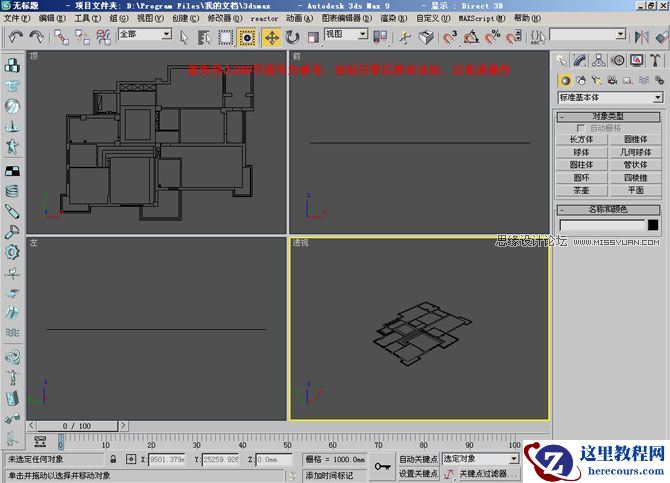Toggle Percent Snap

coord(492,38)
